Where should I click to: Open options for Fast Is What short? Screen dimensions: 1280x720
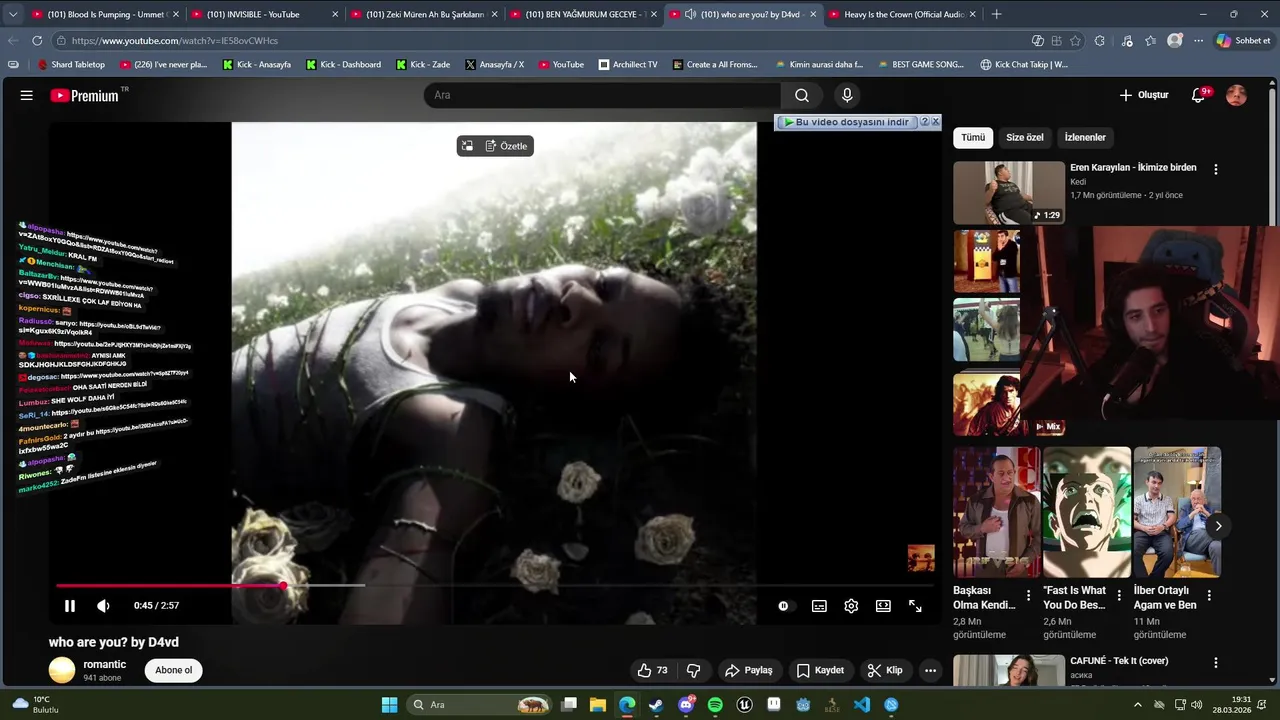point(1119,595)
